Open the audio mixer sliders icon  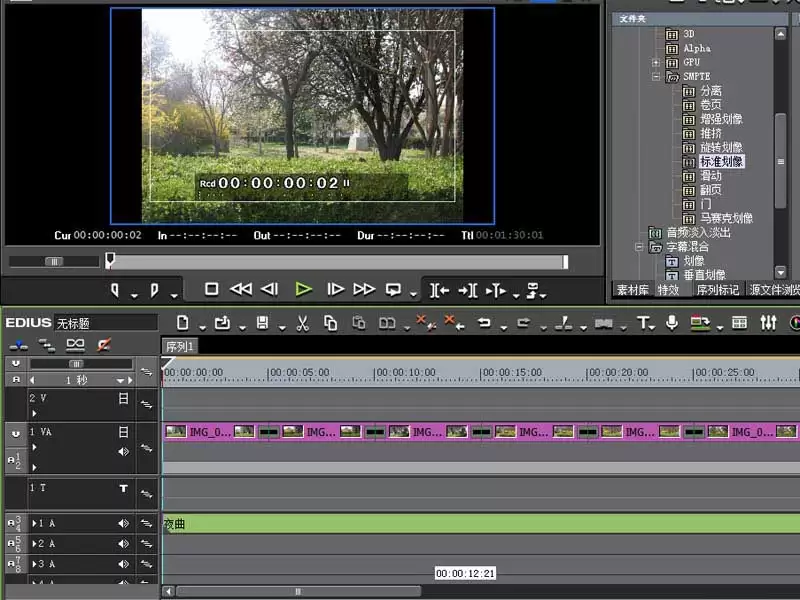pyautogui.click(x=768, y=322)
